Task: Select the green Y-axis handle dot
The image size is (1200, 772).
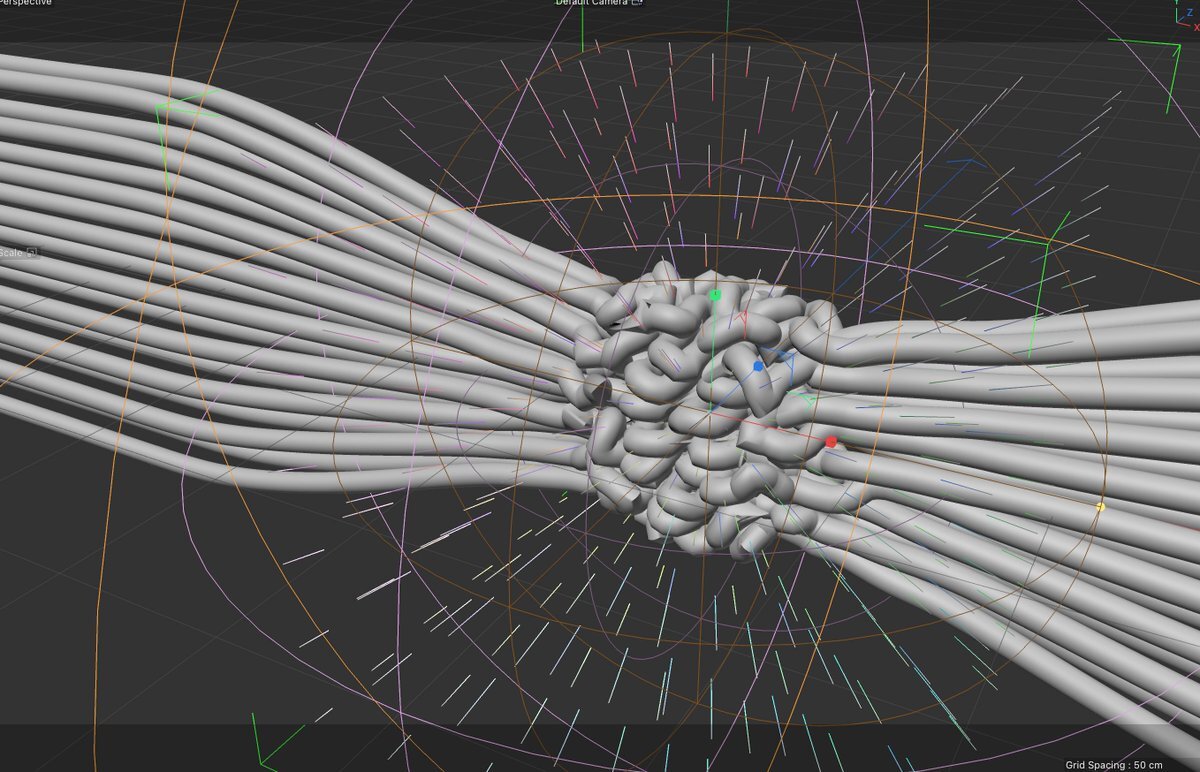Action: pyautogui.click(x=715, y=295)
